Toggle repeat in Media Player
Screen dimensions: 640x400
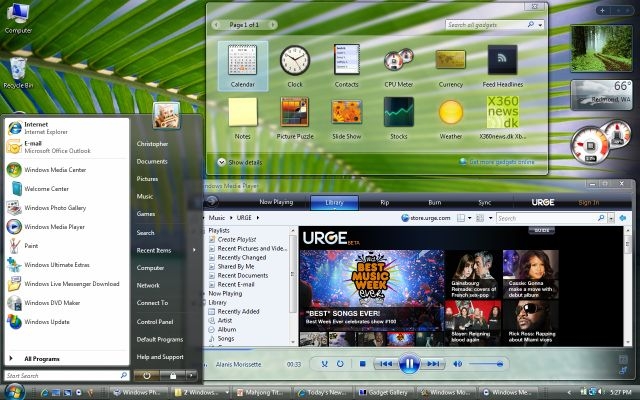[x=340, y=364]
